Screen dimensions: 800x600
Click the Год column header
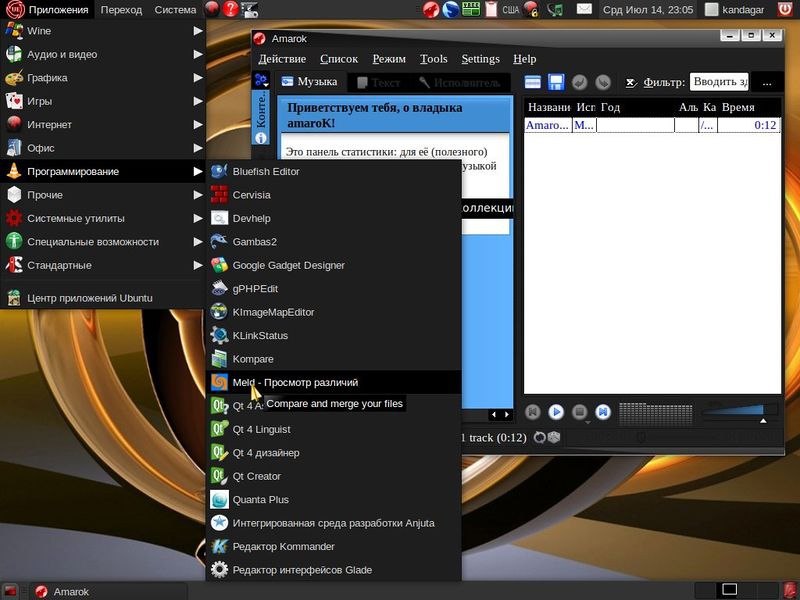tap(635, 108)
